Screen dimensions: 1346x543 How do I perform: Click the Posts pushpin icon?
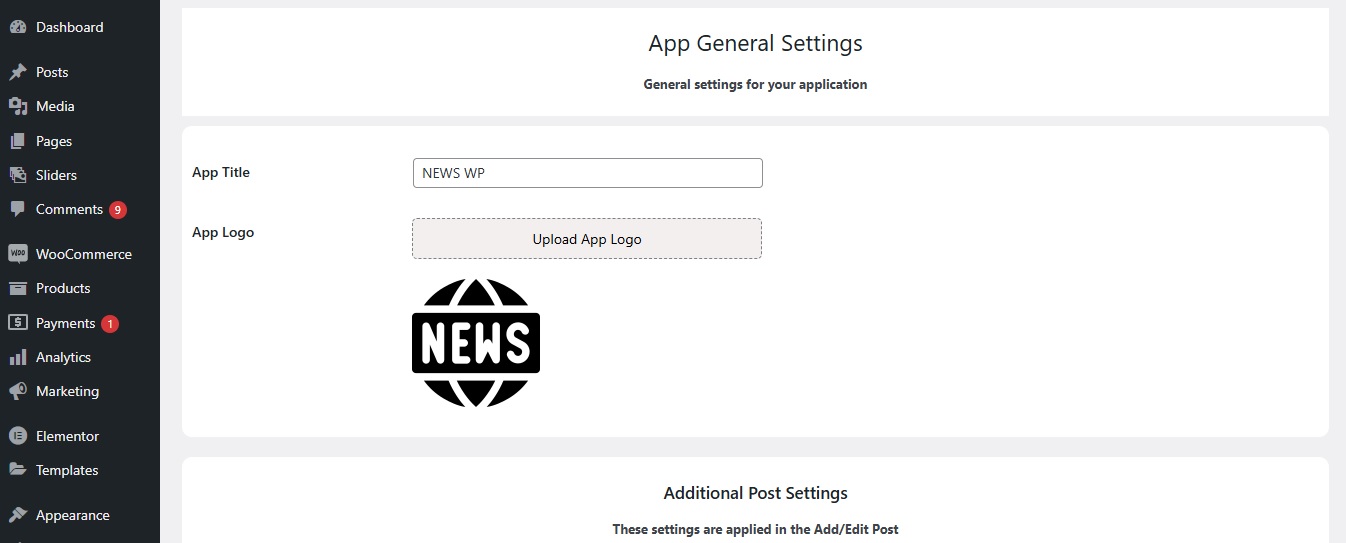[x=17, y=72]
